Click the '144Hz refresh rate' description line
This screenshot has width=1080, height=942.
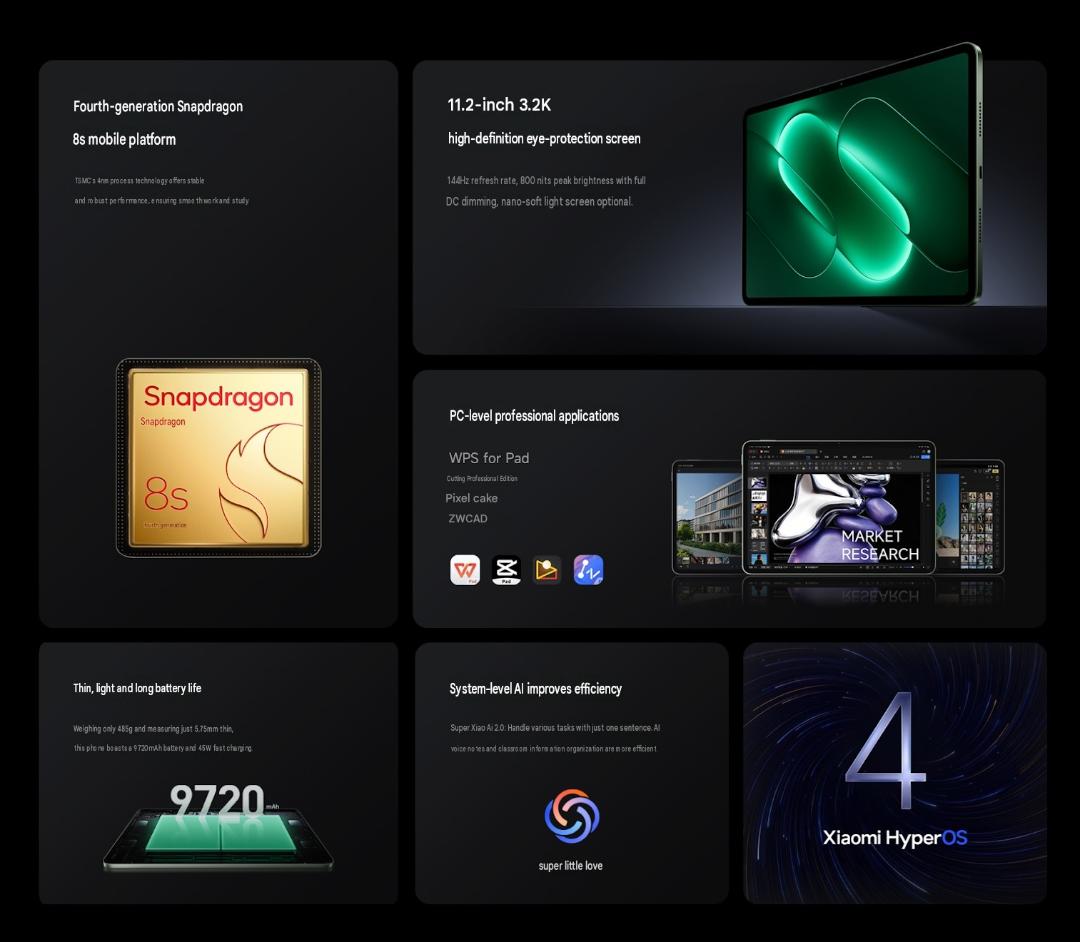coord(546,180)
